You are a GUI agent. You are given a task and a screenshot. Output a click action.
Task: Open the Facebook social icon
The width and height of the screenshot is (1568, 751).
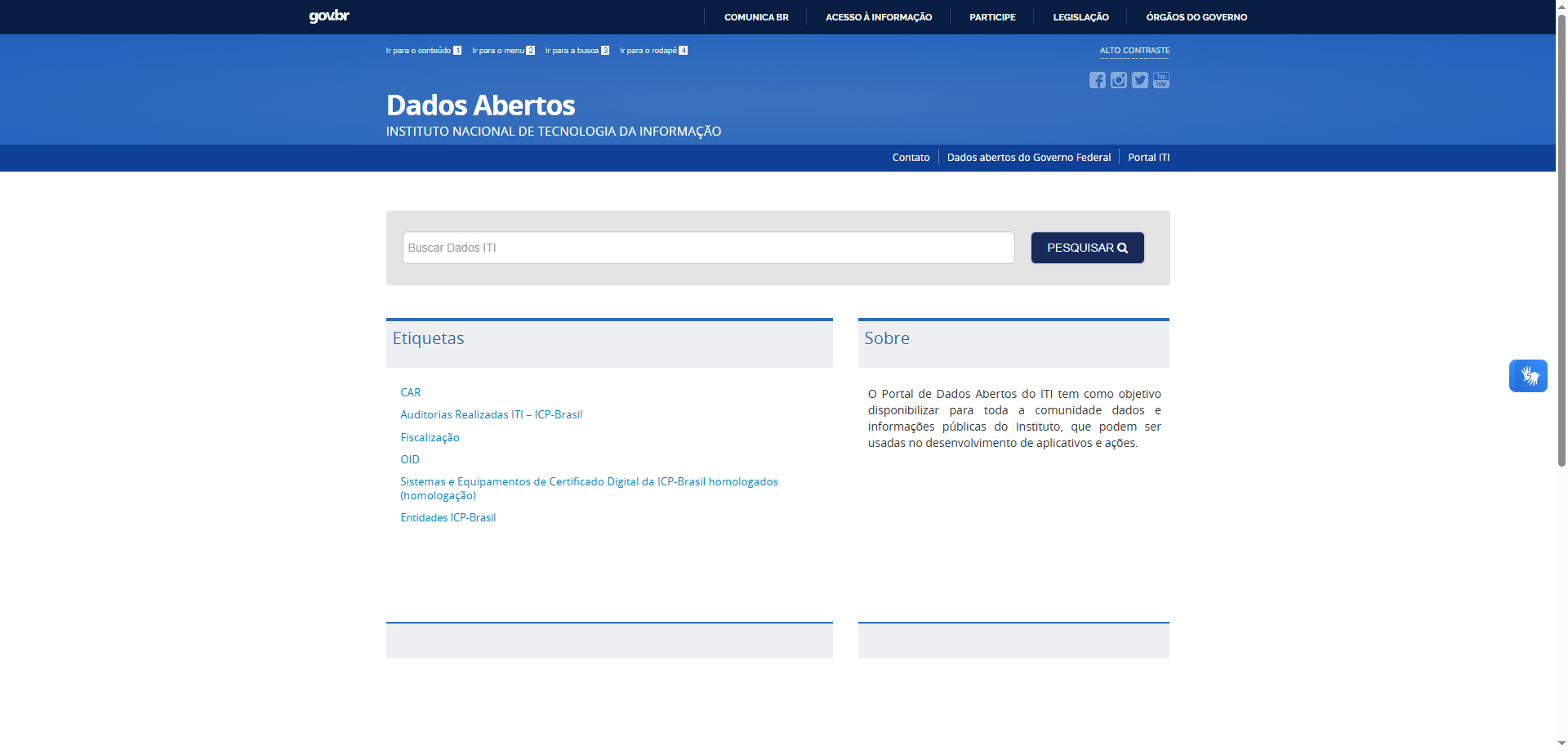[1097, 80]
